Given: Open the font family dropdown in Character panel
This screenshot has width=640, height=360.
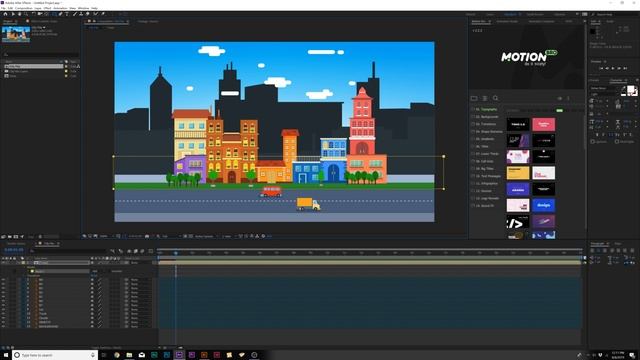Looking at the screenshot, I should coord(604,88).
